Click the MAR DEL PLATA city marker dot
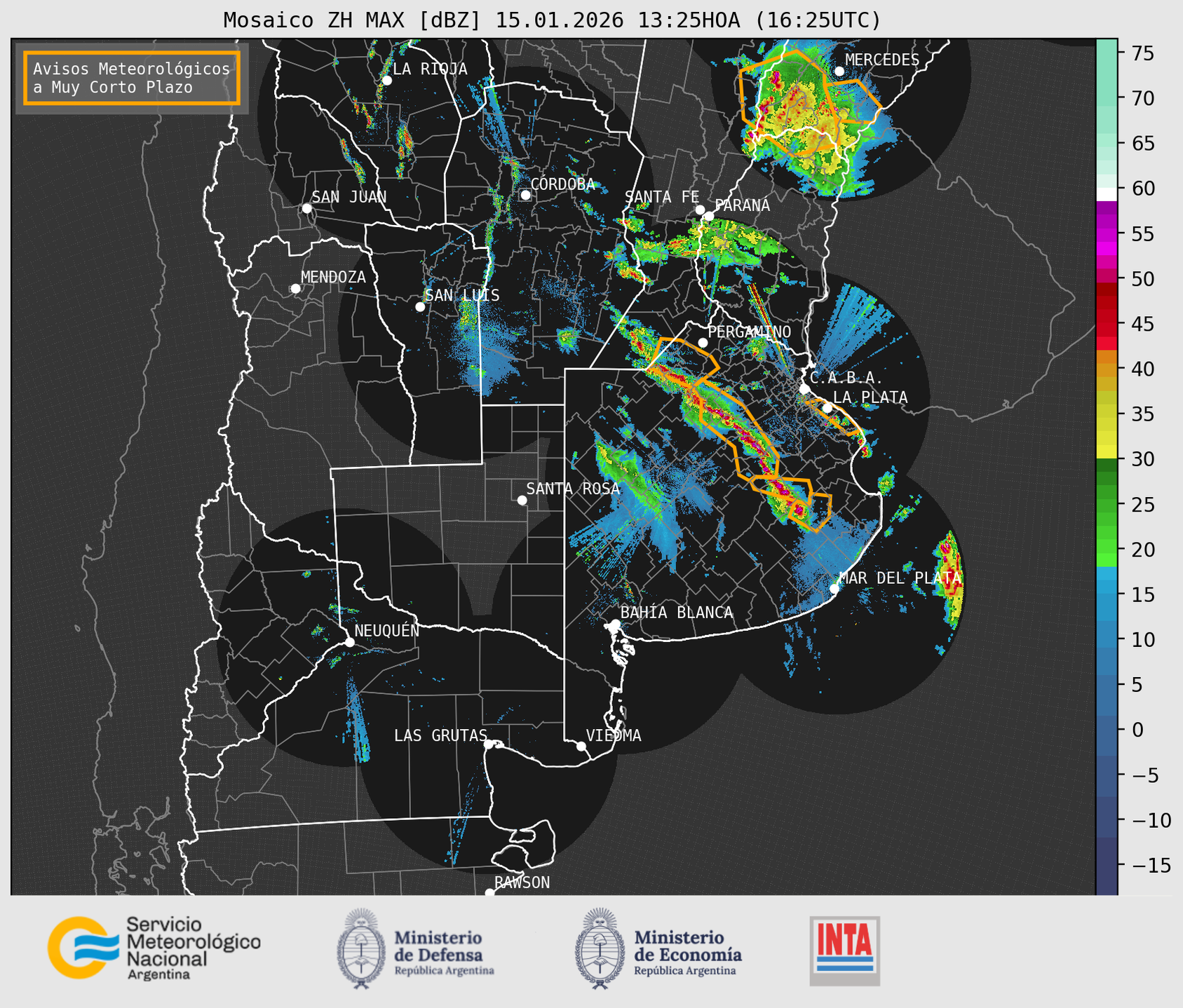 click(x=834, y=588)
